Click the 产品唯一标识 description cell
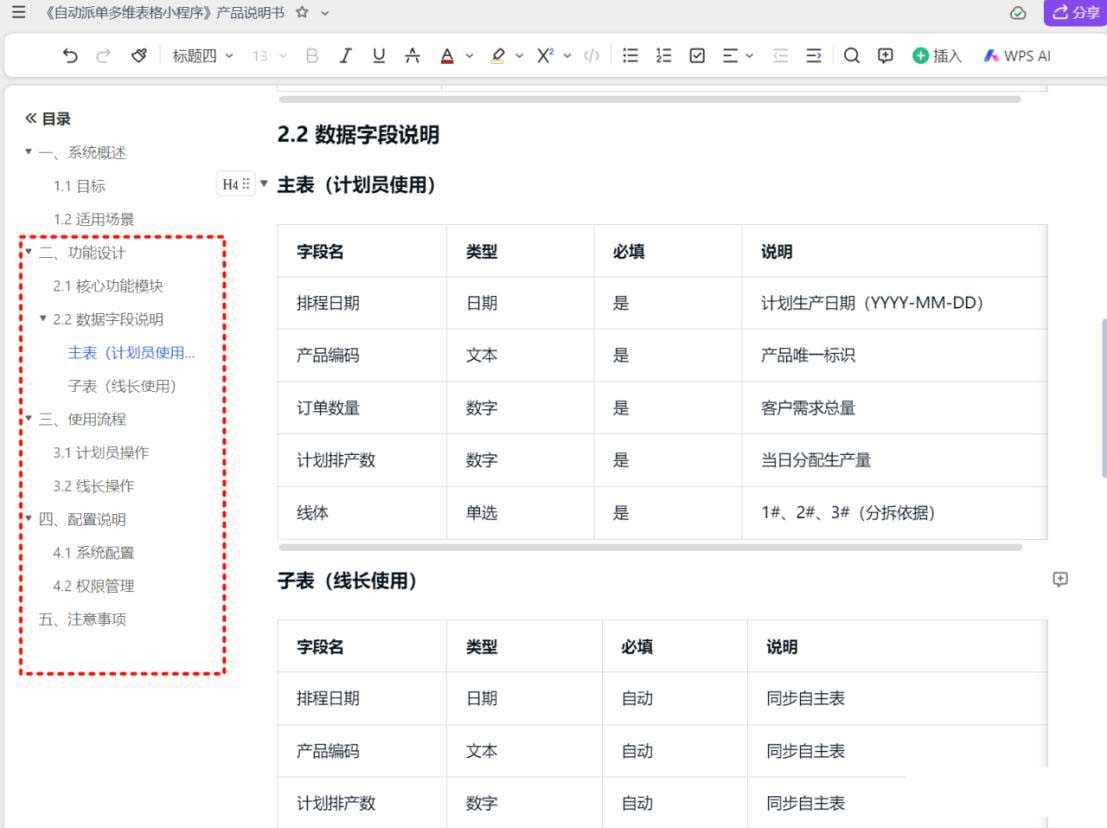Viewport: 1107px width, 828px height. [x=894, y=355]
